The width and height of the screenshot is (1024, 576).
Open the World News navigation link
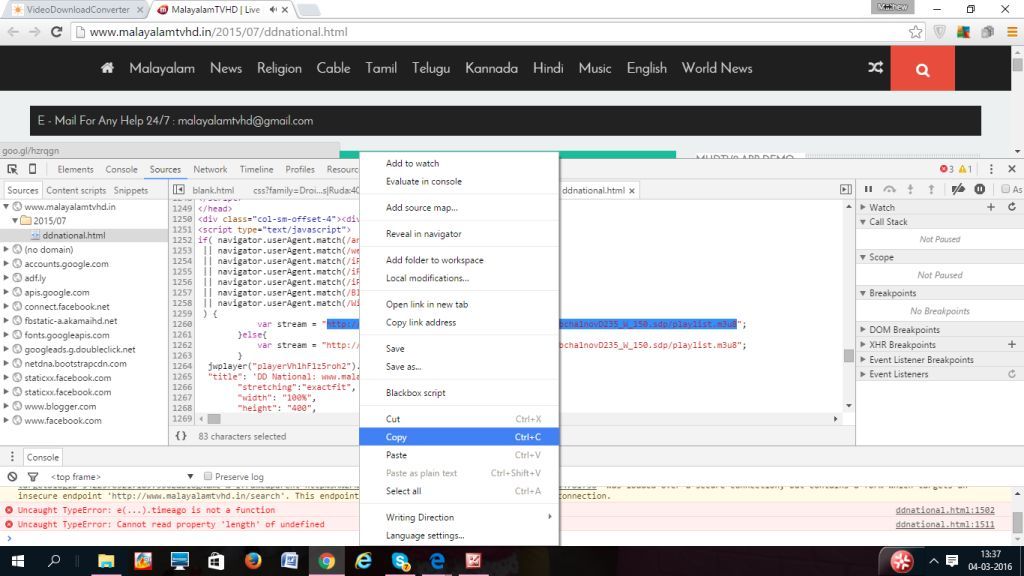717,68
